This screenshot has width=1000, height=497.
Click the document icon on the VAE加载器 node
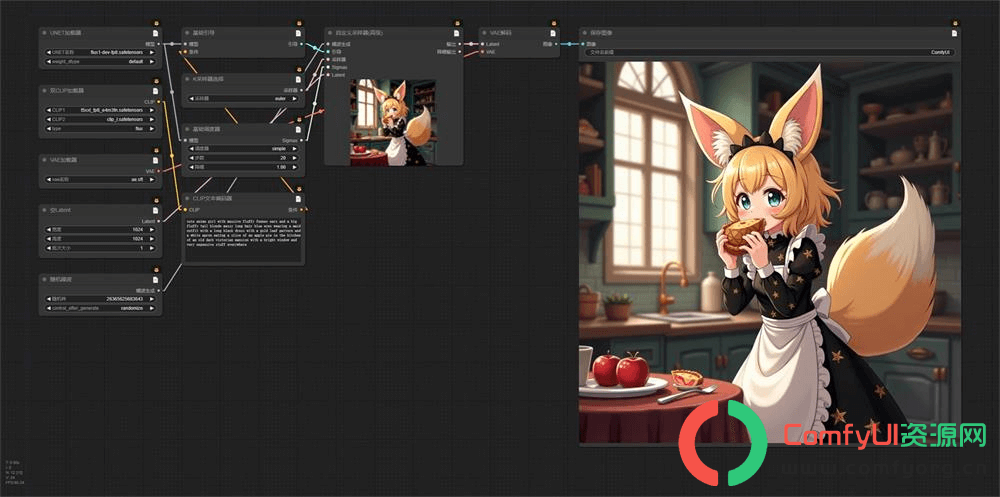155,160
